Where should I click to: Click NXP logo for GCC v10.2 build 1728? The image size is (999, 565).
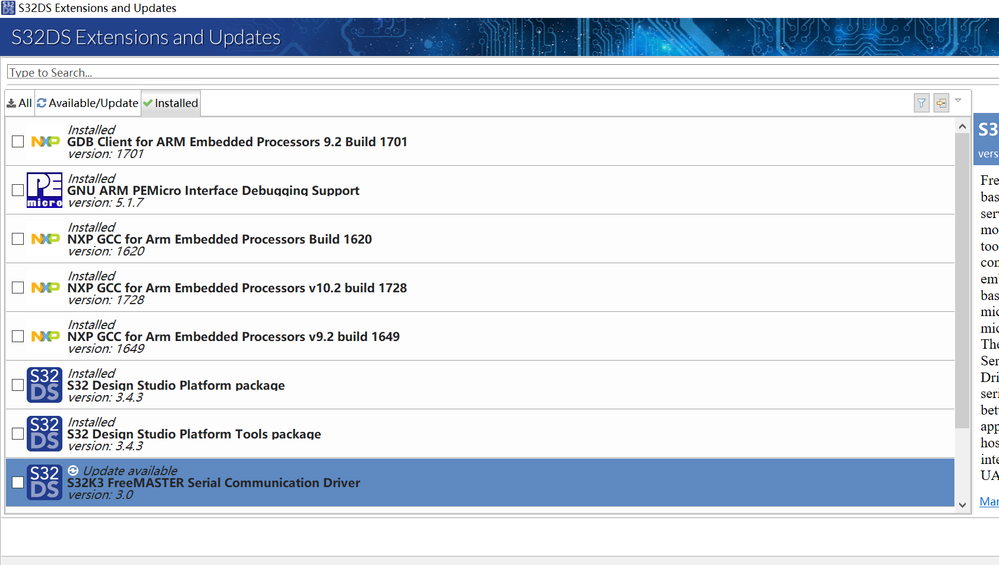tap(45, 288)
